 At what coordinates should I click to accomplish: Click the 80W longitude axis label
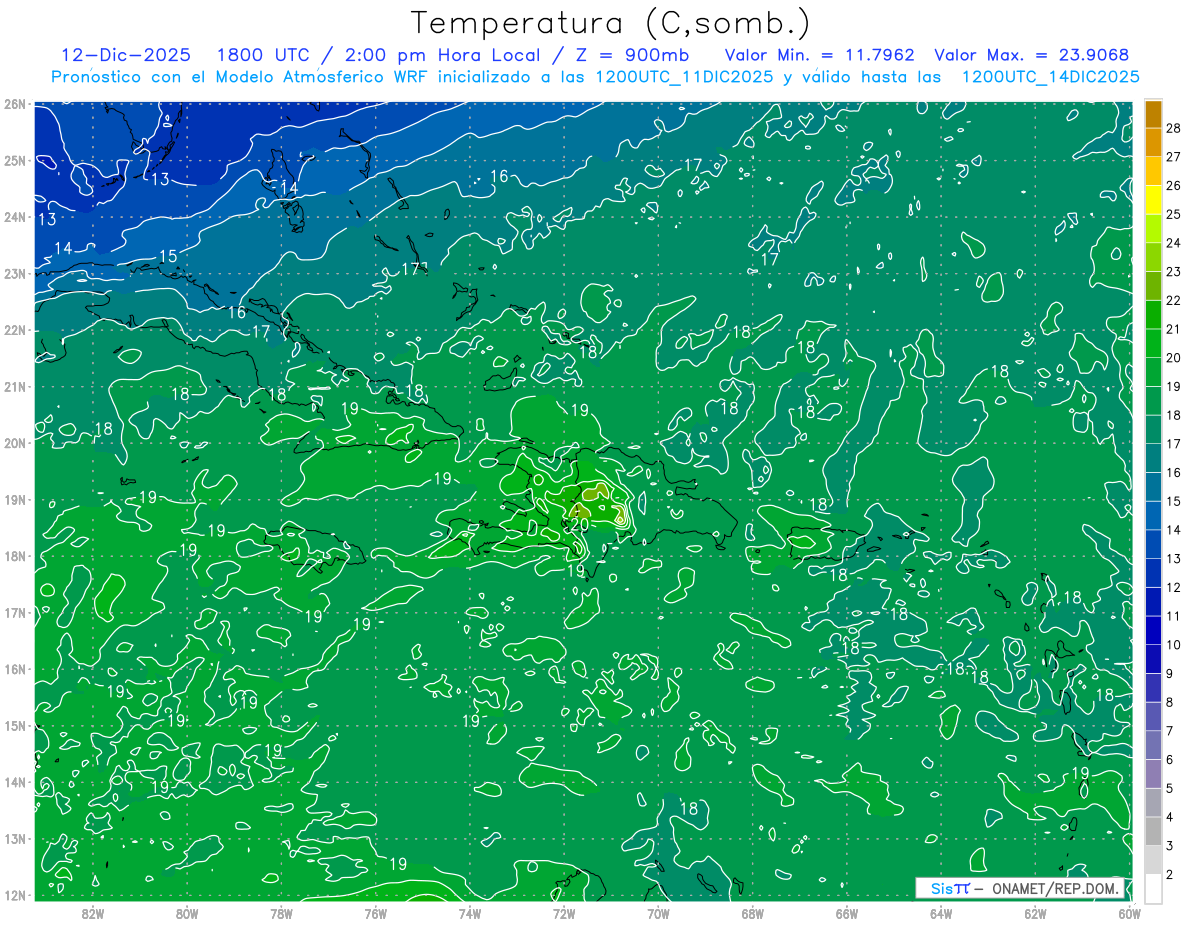click(x=187, y=912)
